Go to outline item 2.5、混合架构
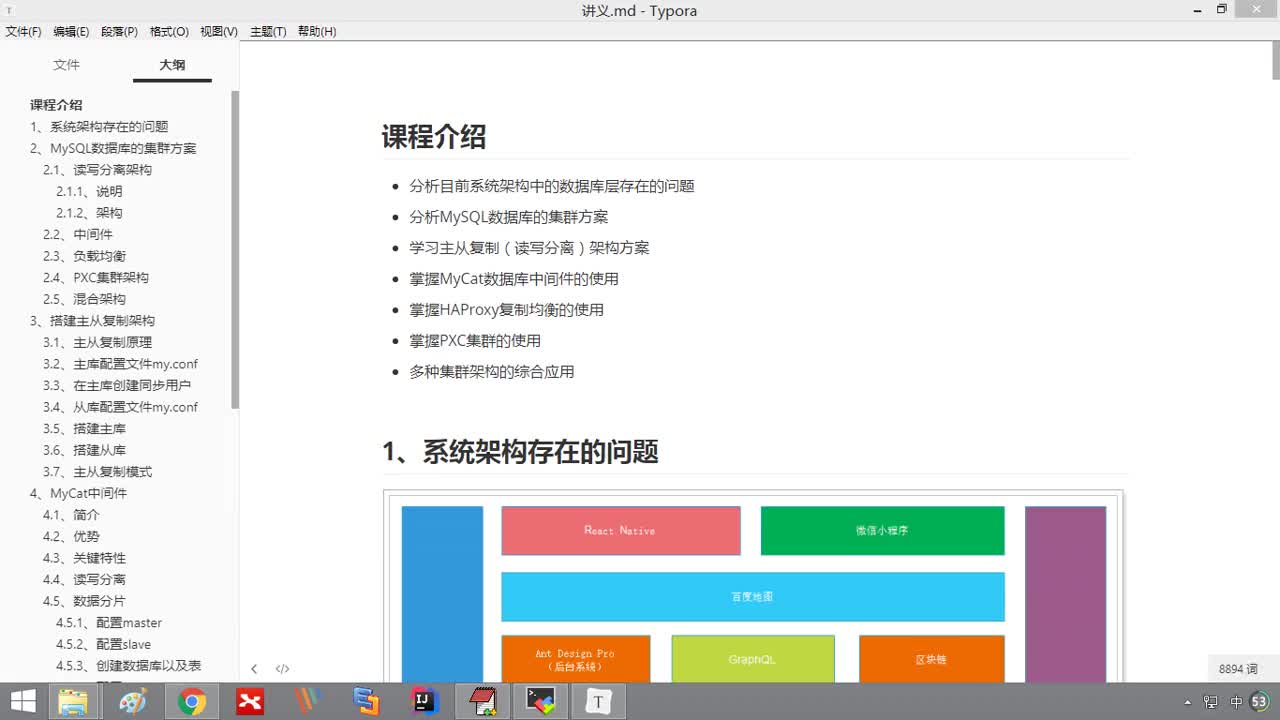This screenshot has height=720, width=1280. pos(84,299)
